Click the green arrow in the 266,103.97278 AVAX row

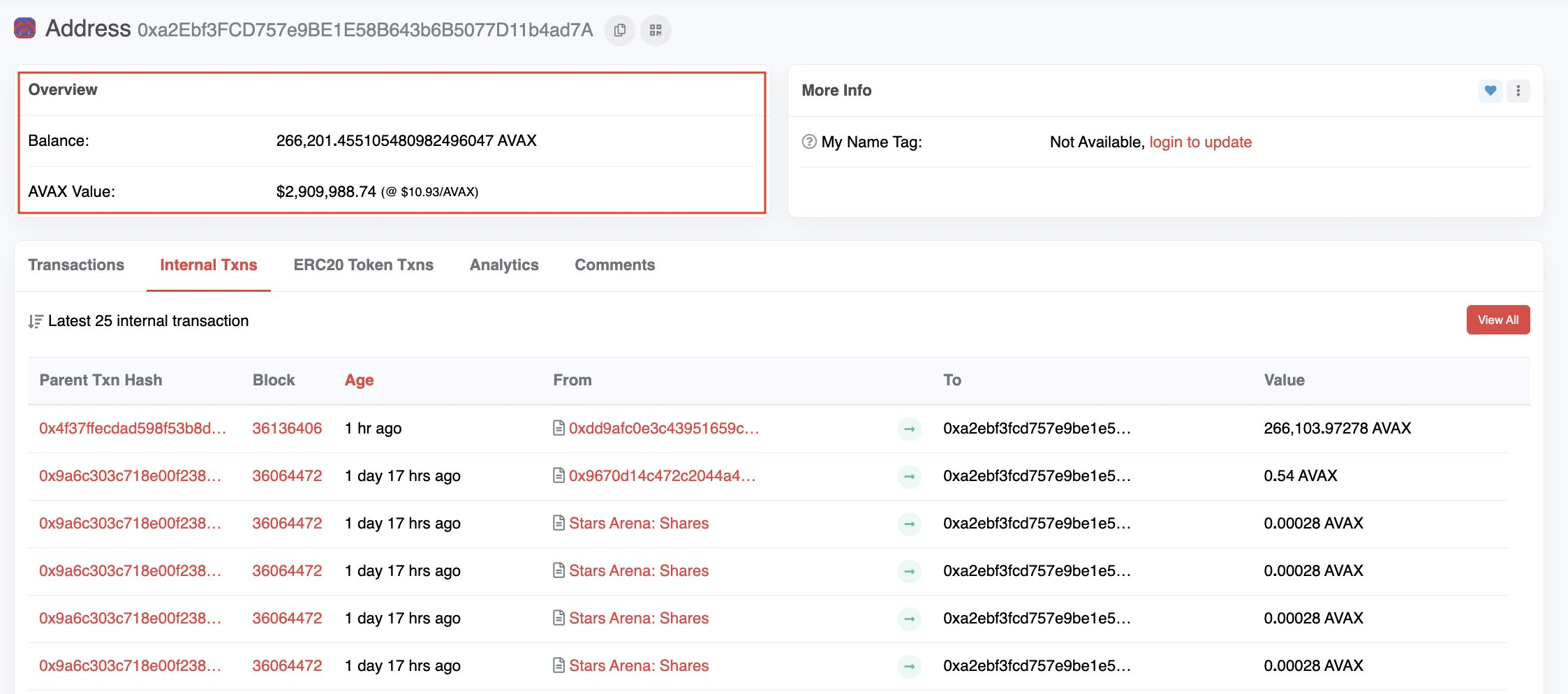pyautogui.click(x=909, y=429)
